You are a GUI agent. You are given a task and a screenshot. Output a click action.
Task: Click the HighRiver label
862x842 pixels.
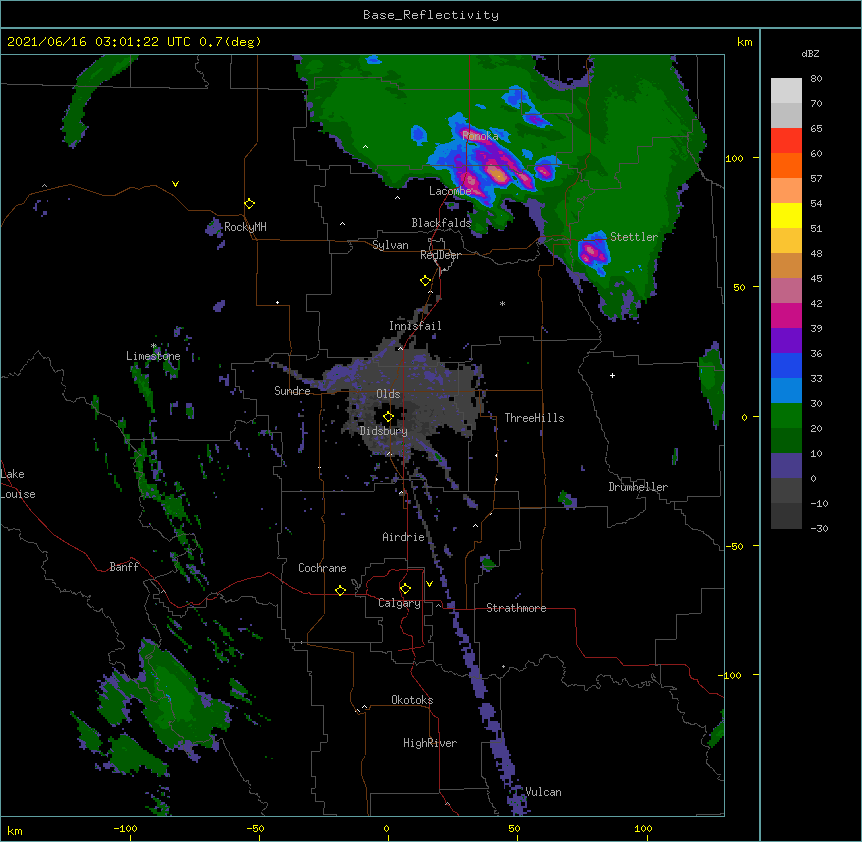pos(430,743)
